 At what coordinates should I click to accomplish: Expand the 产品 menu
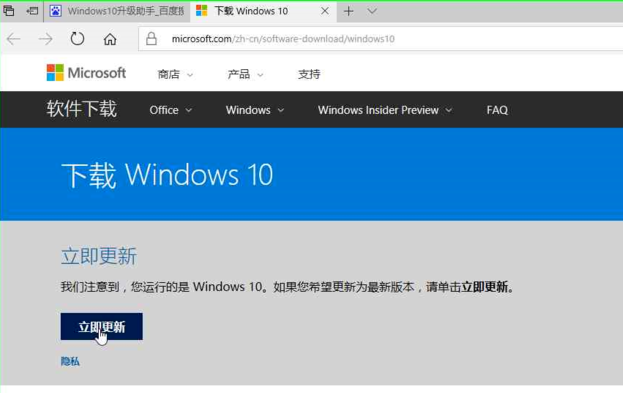pos(245,74)
